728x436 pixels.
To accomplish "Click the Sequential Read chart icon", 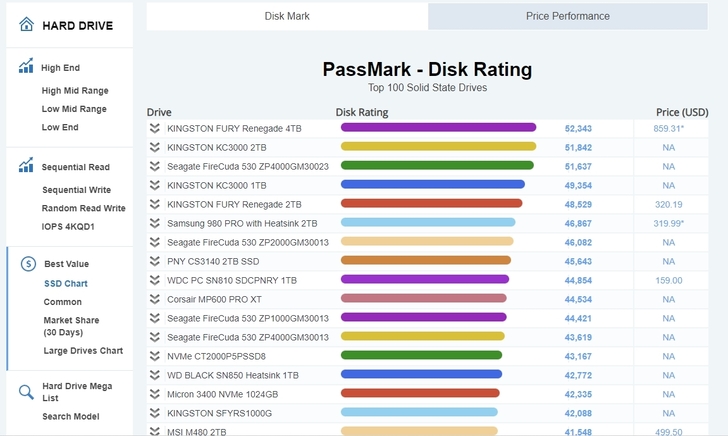I will click(26, 167).
